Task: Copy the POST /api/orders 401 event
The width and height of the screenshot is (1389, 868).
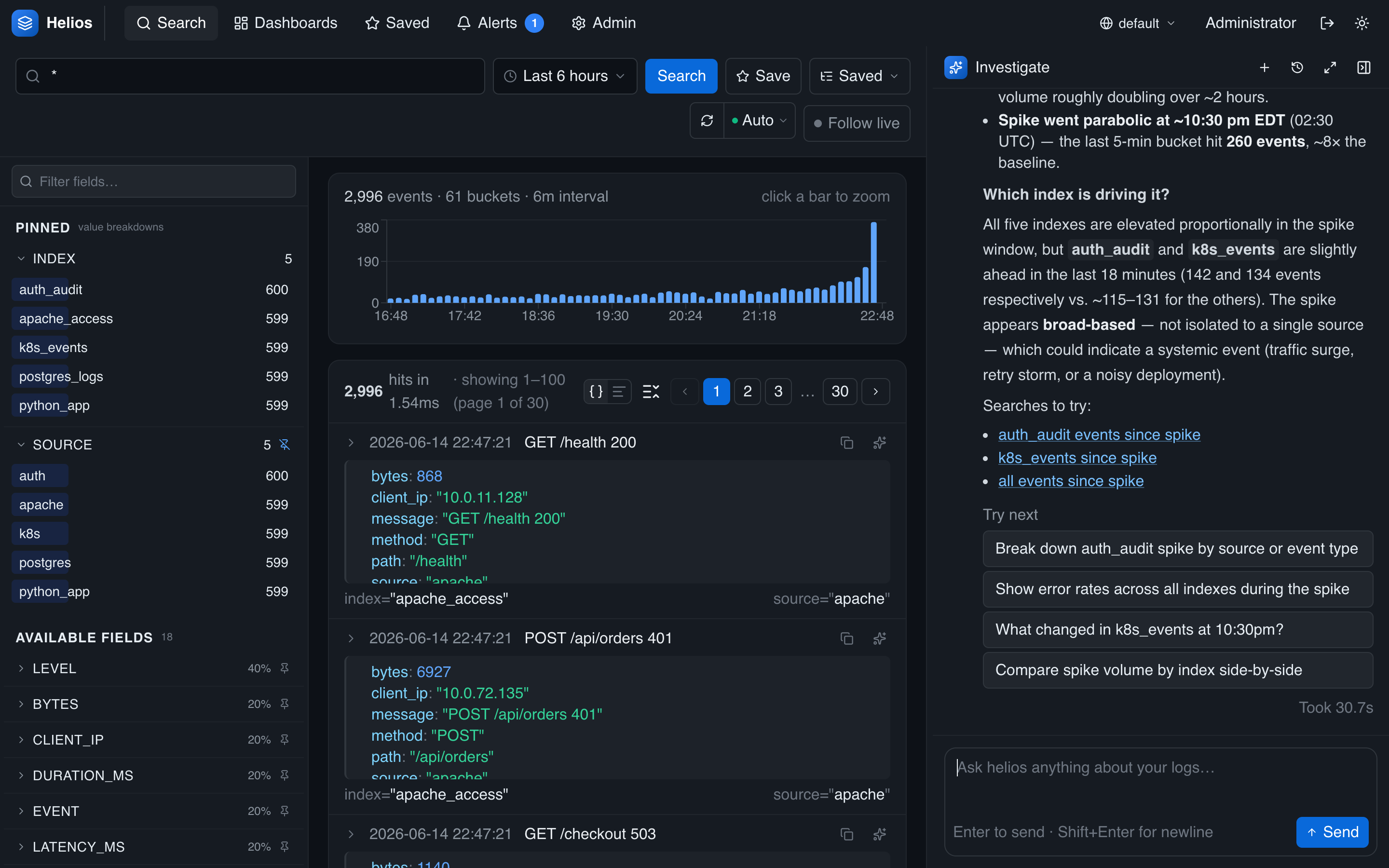Action: coord(846,638)
